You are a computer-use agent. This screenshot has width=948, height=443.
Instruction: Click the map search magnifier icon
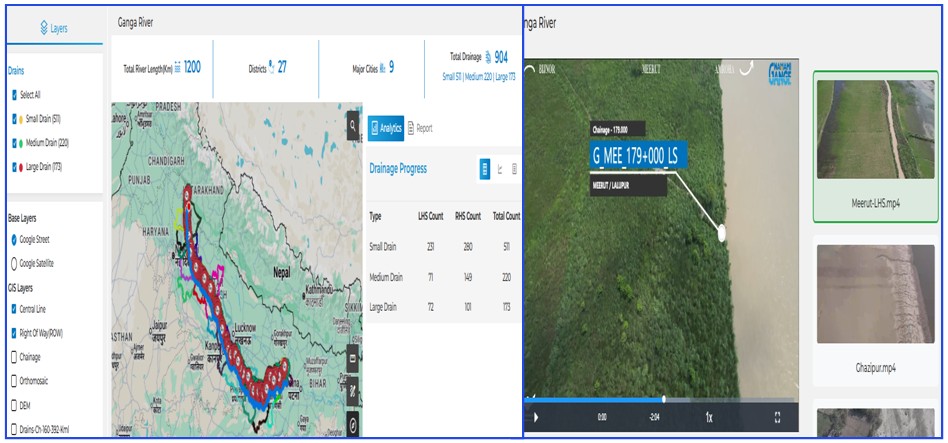point(353,125)
